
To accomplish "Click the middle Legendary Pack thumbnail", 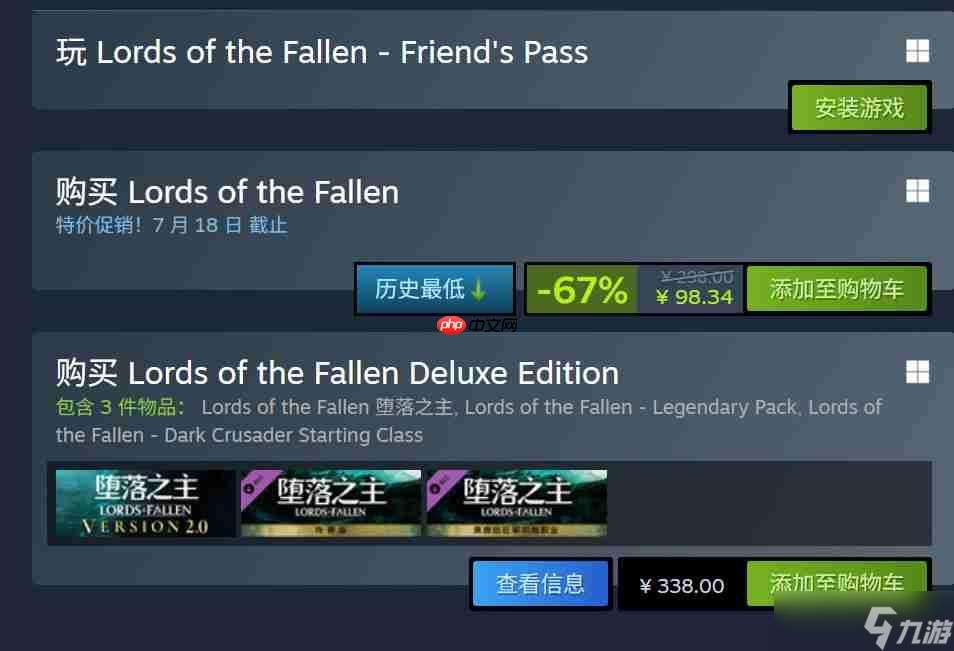I will click(330, 504).
